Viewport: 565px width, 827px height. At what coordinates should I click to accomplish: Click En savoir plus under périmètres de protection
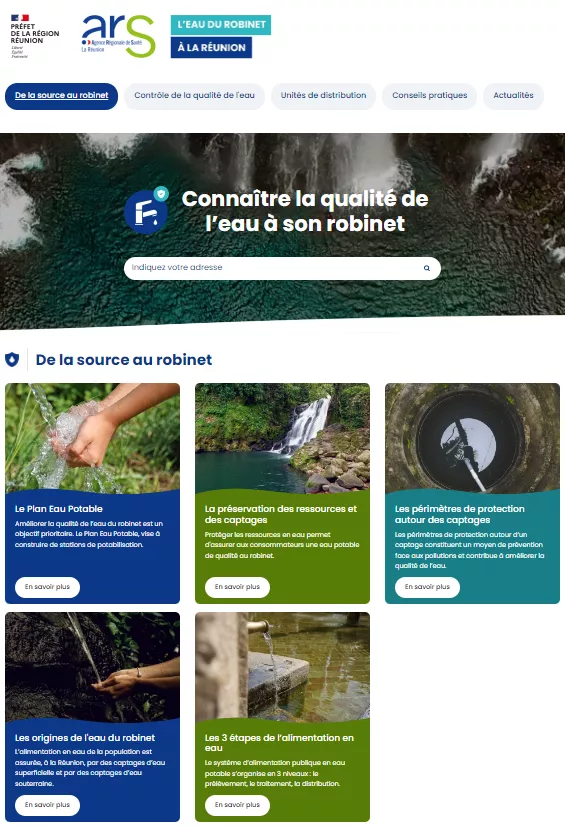point(427,587)
